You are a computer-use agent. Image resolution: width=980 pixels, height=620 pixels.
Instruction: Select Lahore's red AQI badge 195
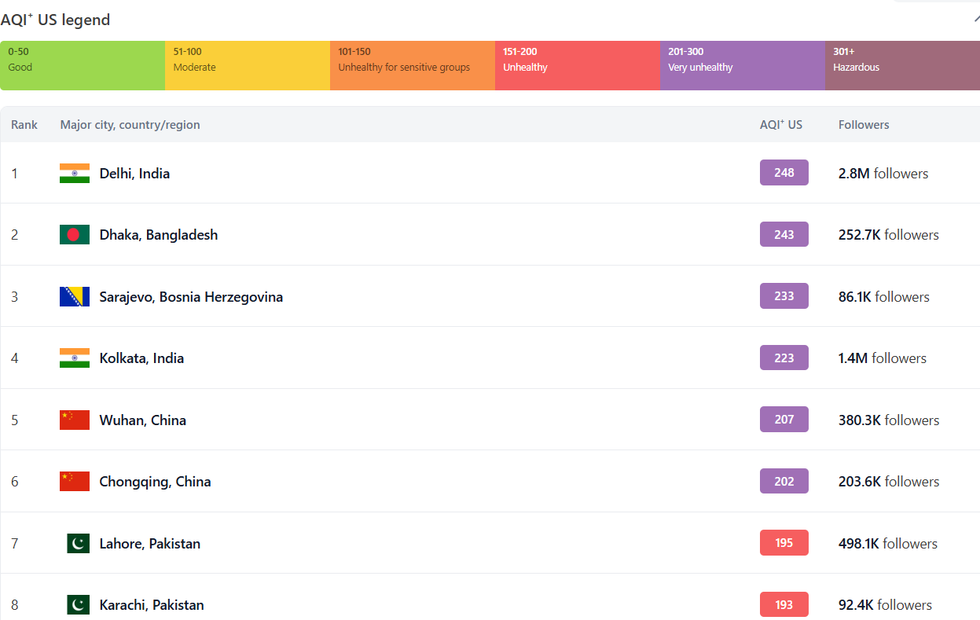tap(784, 543)
